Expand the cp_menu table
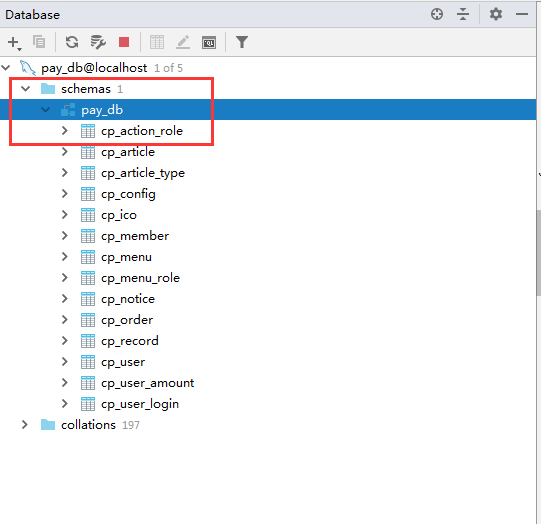This screenshot has height=524, width=541. (x=65, y=257)
